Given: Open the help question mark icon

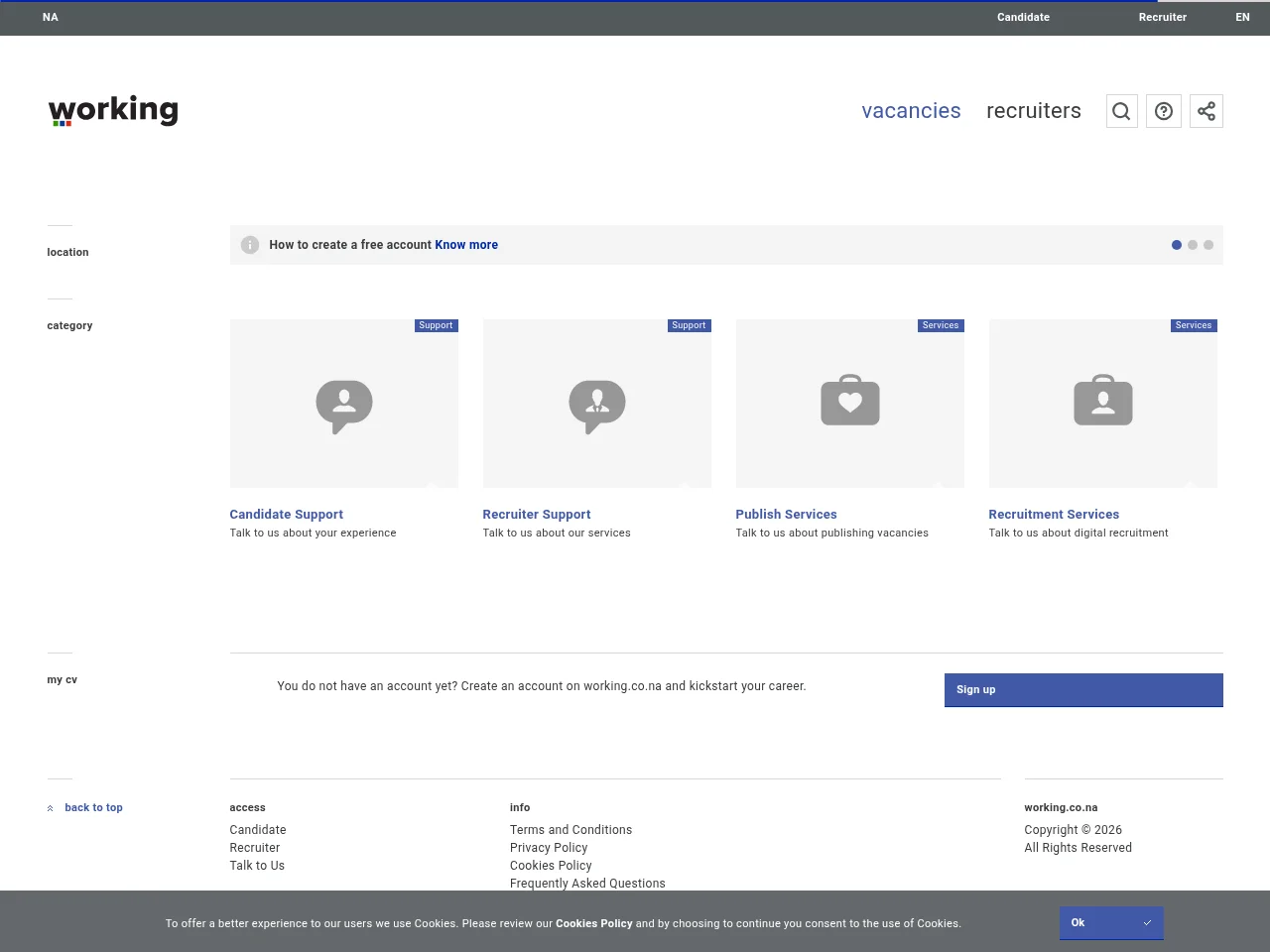Looking at the screenshot, I should tap(1164, 111).
